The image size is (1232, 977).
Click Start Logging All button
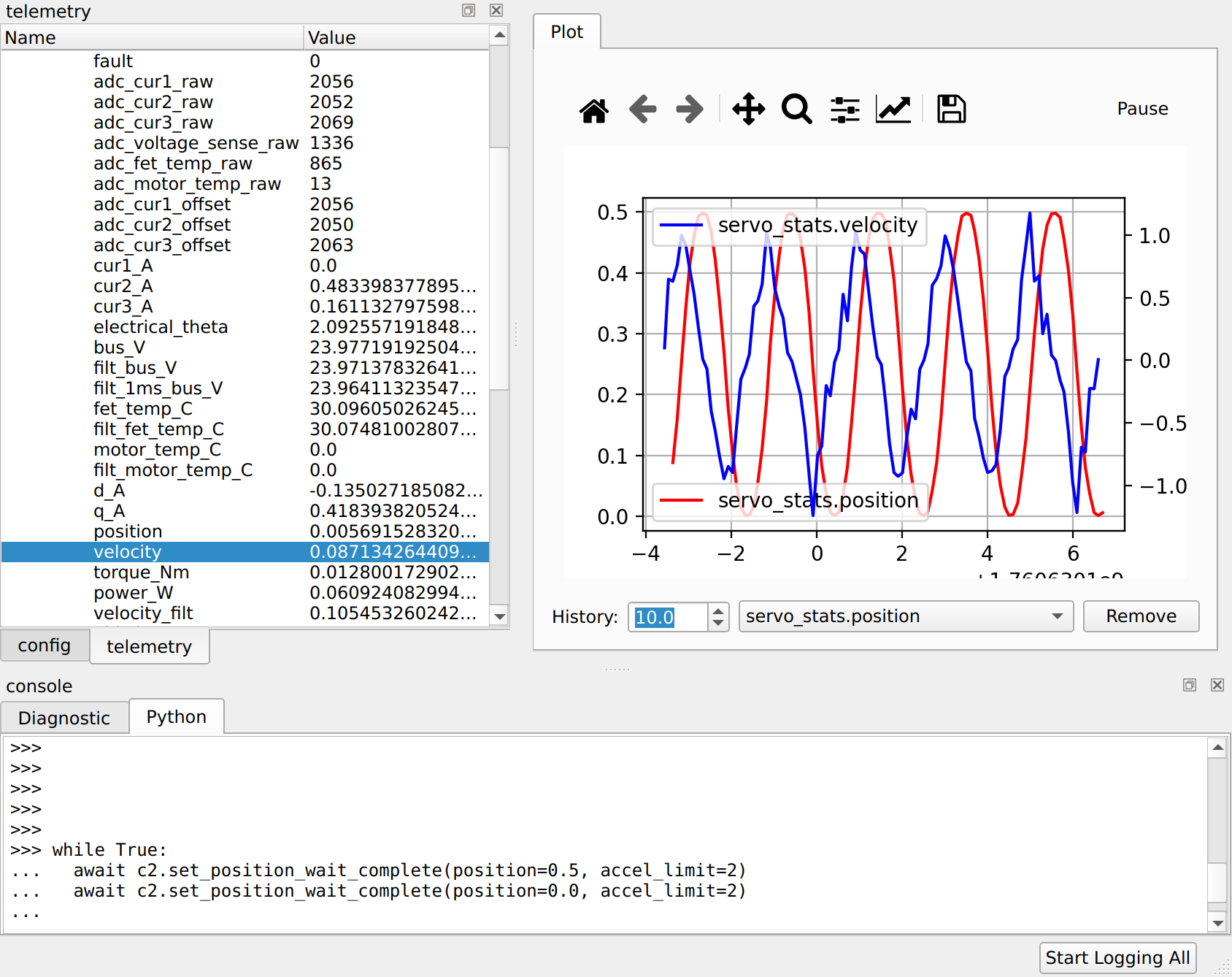1117,957
